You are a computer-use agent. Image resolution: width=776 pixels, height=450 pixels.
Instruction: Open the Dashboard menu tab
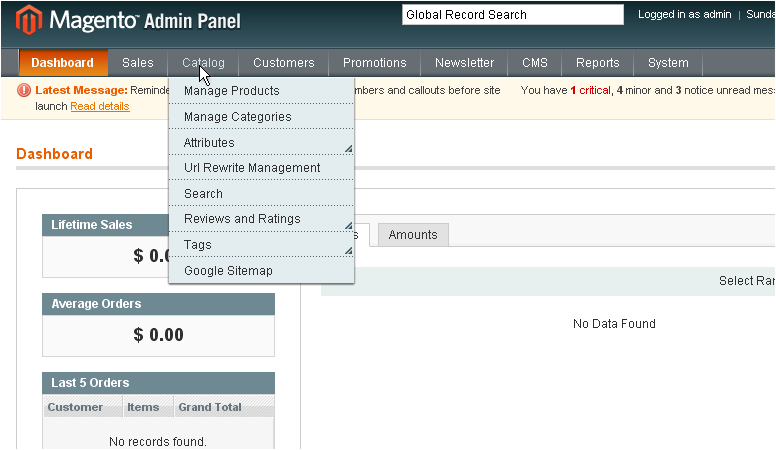[x=63, y=63]
